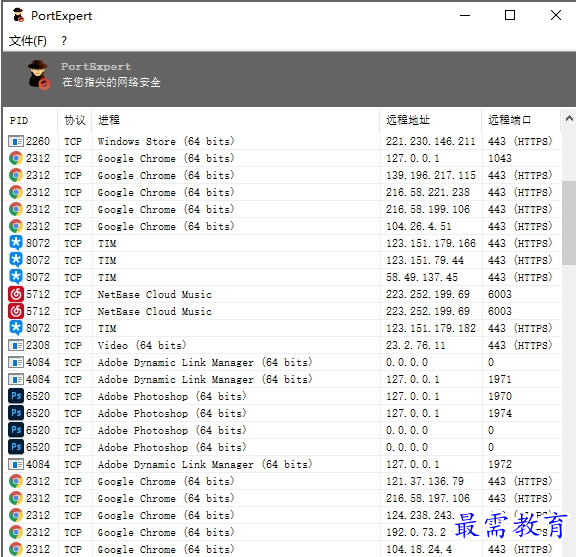
Task: Select remote port 1043 cell
Action: coord(500,158)
